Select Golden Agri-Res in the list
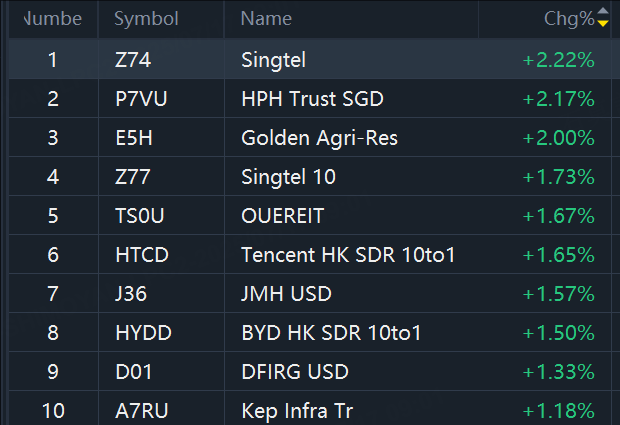The width and height of the screenshot is (620, 425). 319,138
